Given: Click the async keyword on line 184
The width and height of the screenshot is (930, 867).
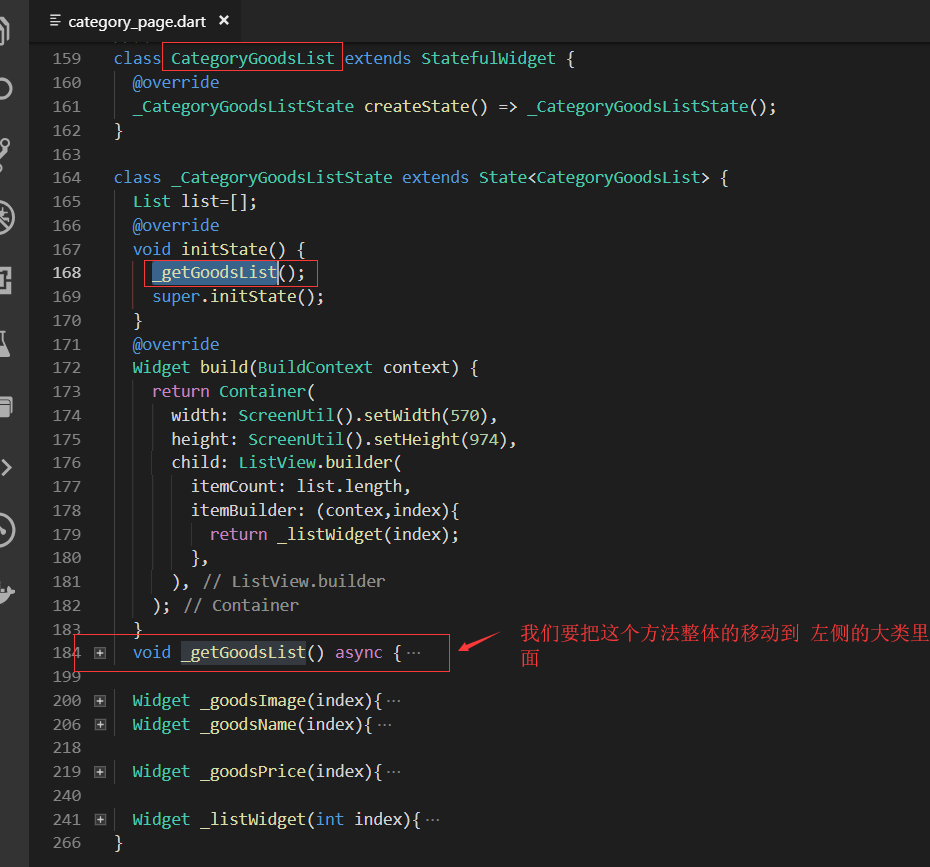Looking at the screenshot, I should click(x=358, y=653).
